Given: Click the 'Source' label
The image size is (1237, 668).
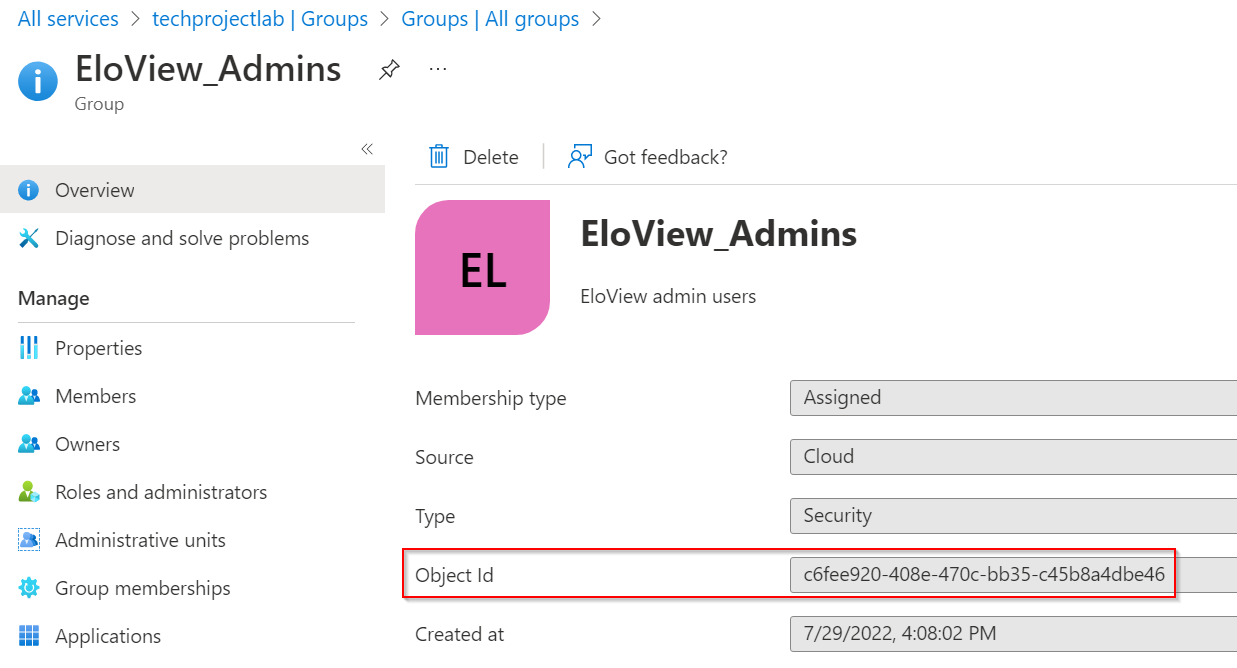Looking at the screenshot, I should [x=444, y=457].
